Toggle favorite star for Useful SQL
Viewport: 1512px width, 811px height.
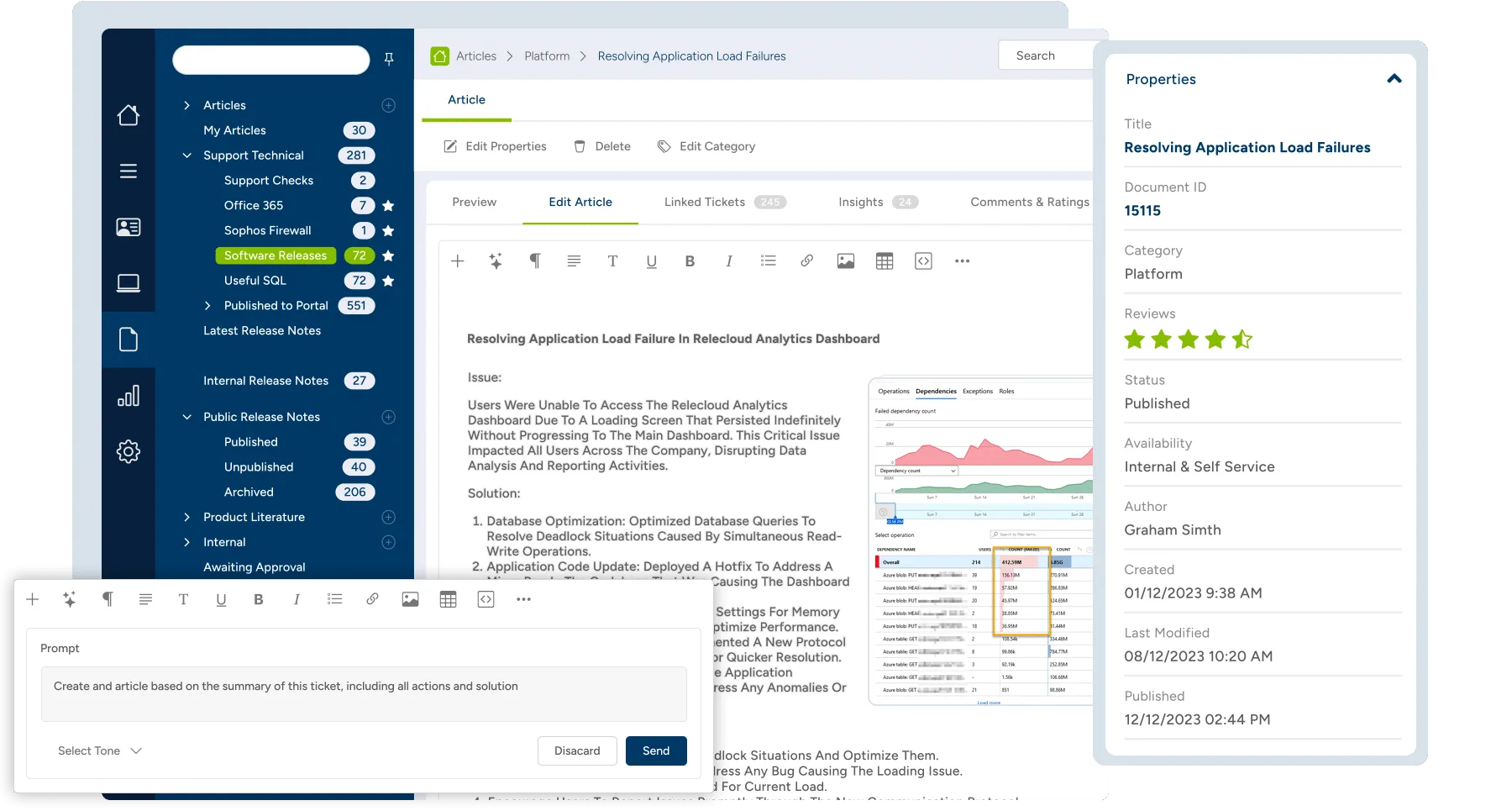[388, 281]
